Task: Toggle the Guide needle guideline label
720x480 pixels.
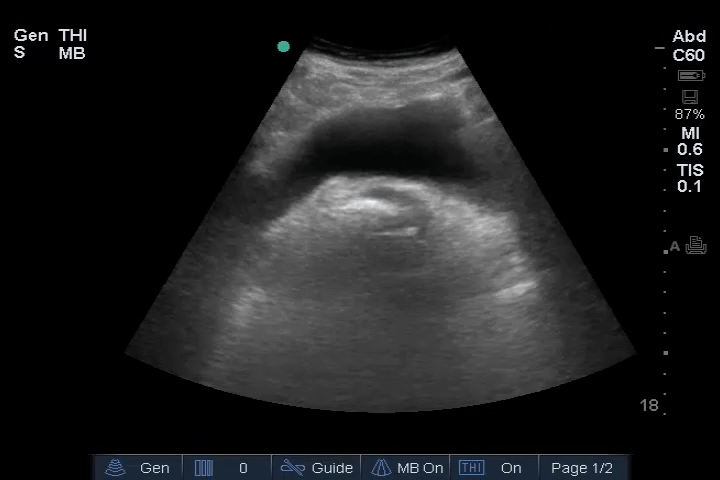Action: point(332,468)
